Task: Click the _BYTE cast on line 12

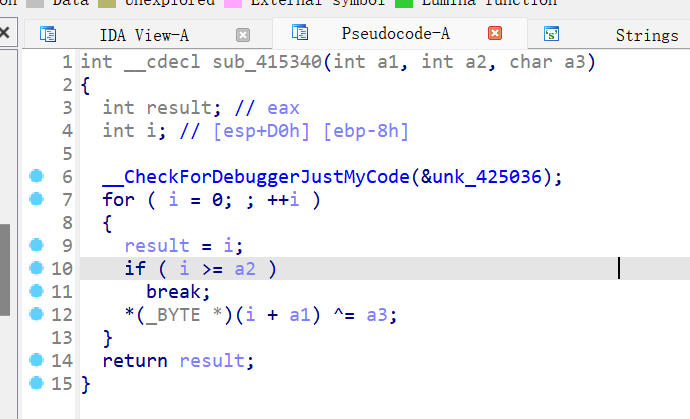Action: click(x=173, y=315)
